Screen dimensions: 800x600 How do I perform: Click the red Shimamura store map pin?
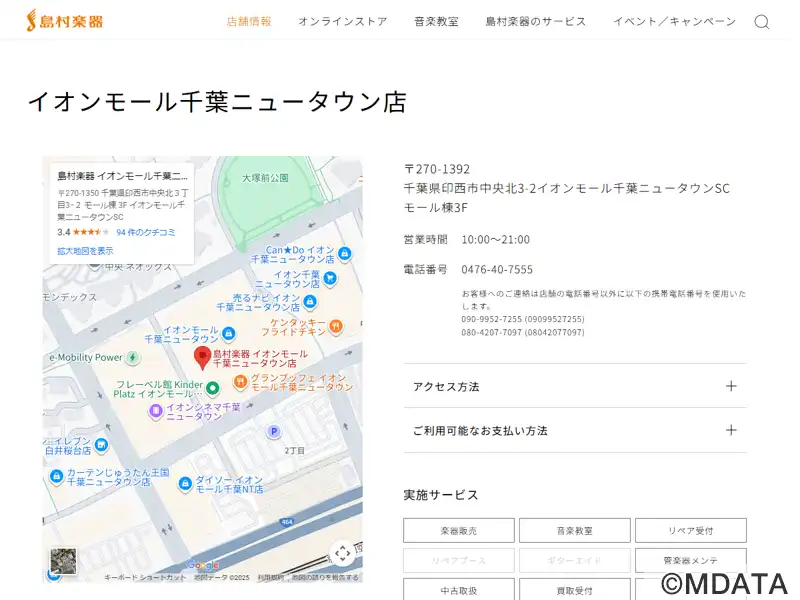(x=203, y=358)
